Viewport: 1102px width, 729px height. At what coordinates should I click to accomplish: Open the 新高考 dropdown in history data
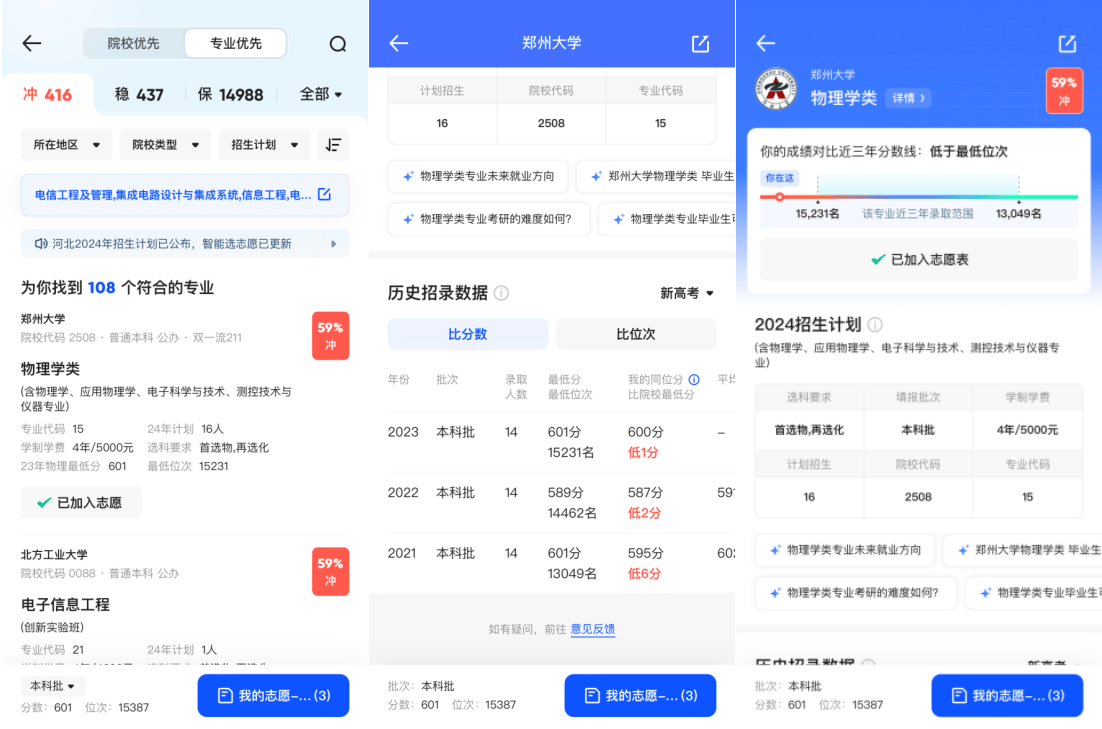(687, 292)
